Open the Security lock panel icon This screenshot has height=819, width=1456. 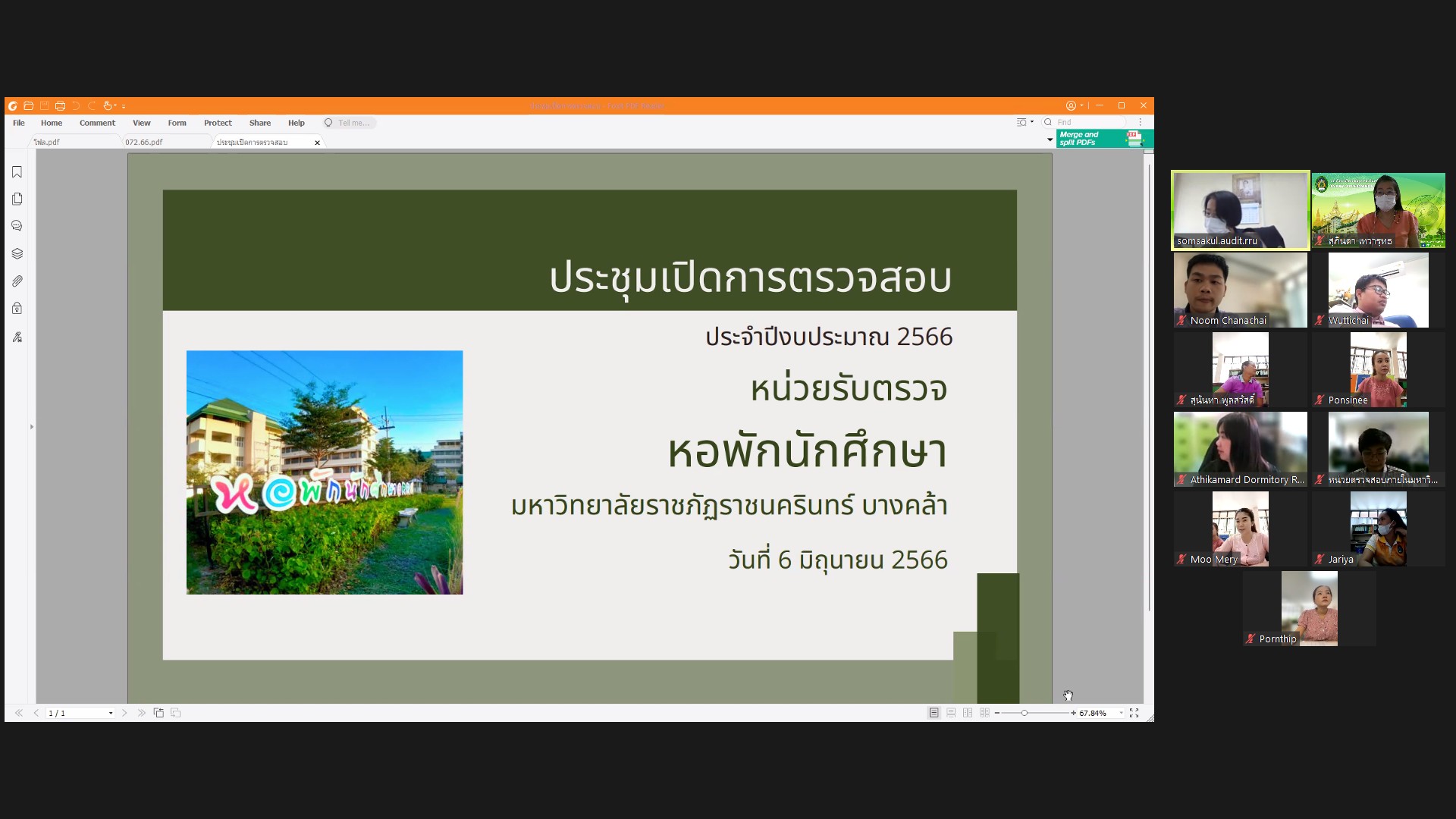tap(17, 308)
